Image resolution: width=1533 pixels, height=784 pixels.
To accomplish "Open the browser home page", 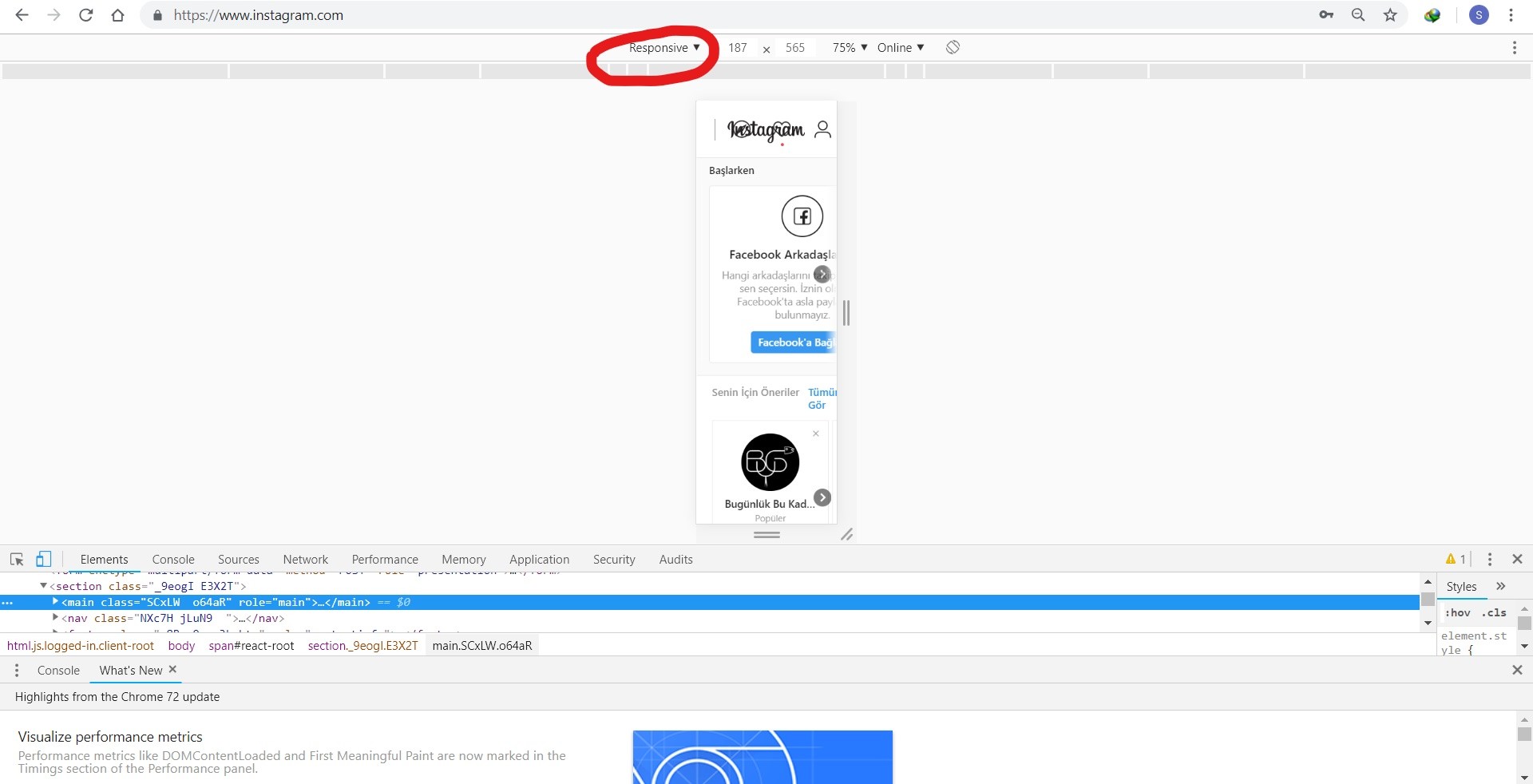I will (x=117, y=15).
